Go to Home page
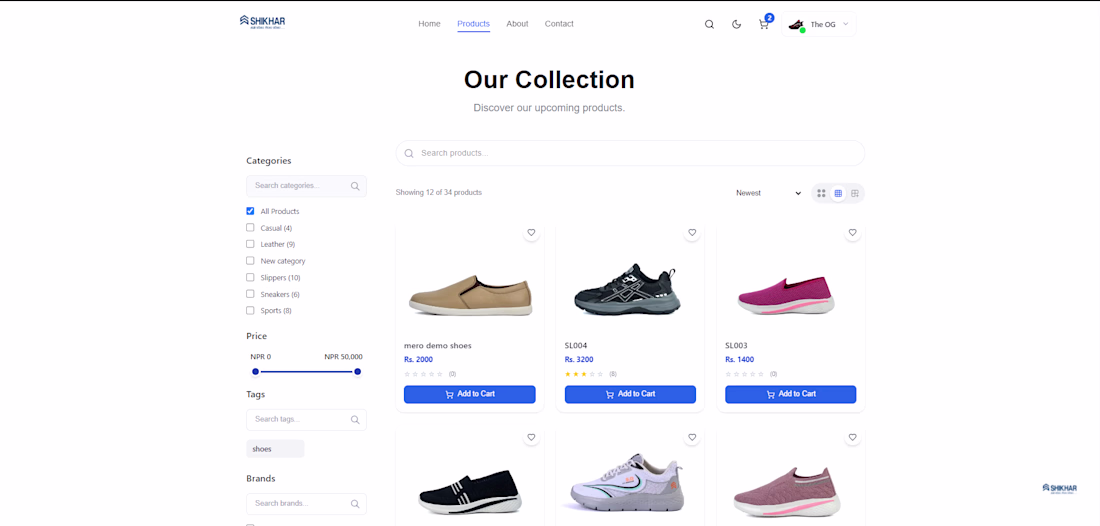 pos(429,24)
